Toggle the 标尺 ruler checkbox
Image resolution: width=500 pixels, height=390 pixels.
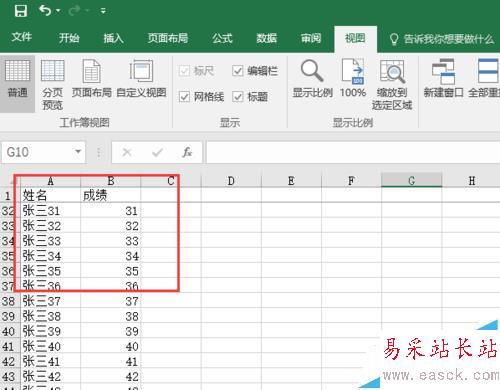pos(184,71)
